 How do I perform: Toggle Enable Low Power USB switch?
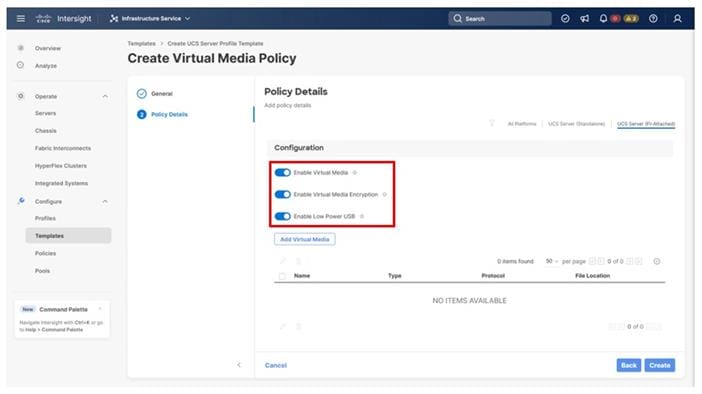[283, 216]
